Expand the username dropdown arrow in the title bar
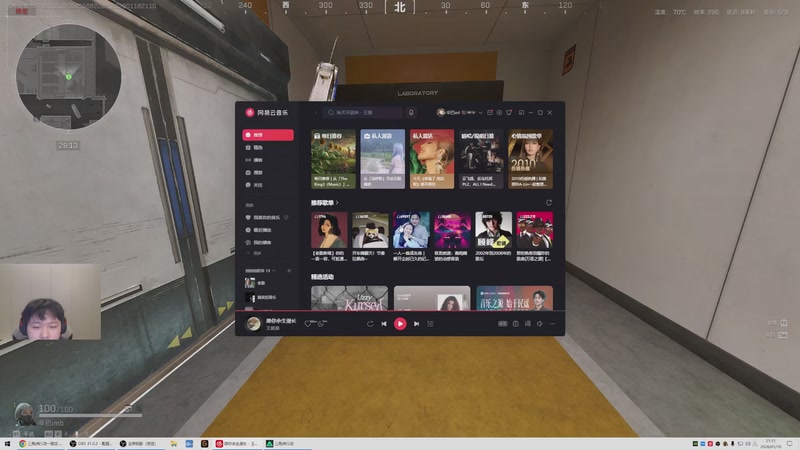This screenshot has height=450, width=800. 481,113
